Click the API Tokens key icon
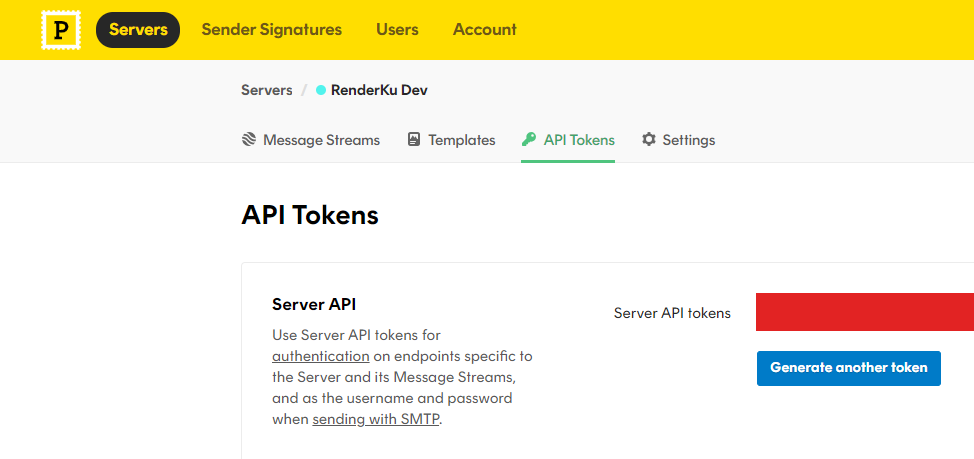The height and width of the screenshot is (459, 974). point(529,139)
